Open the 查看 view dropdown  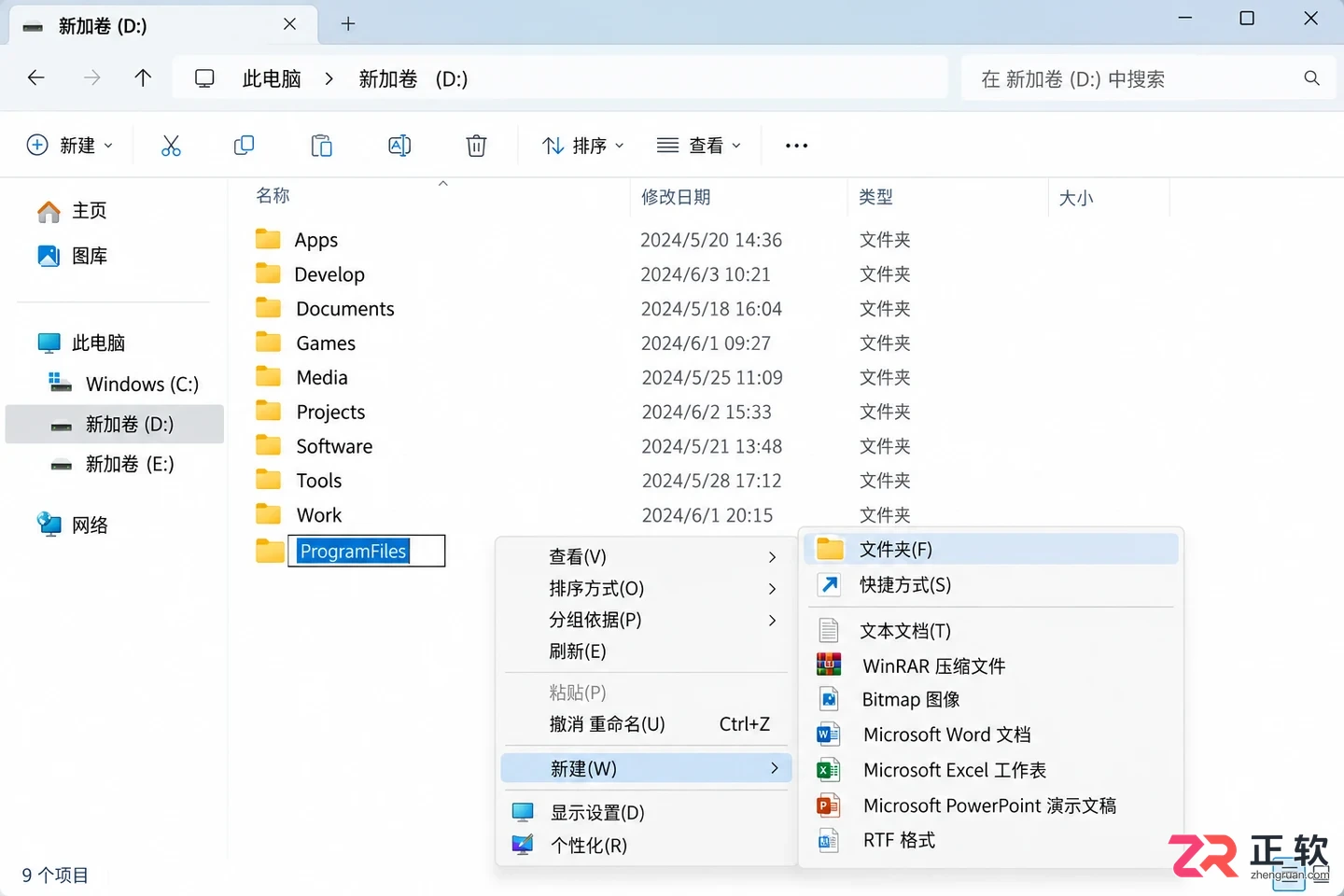click(x=699, y=146)
